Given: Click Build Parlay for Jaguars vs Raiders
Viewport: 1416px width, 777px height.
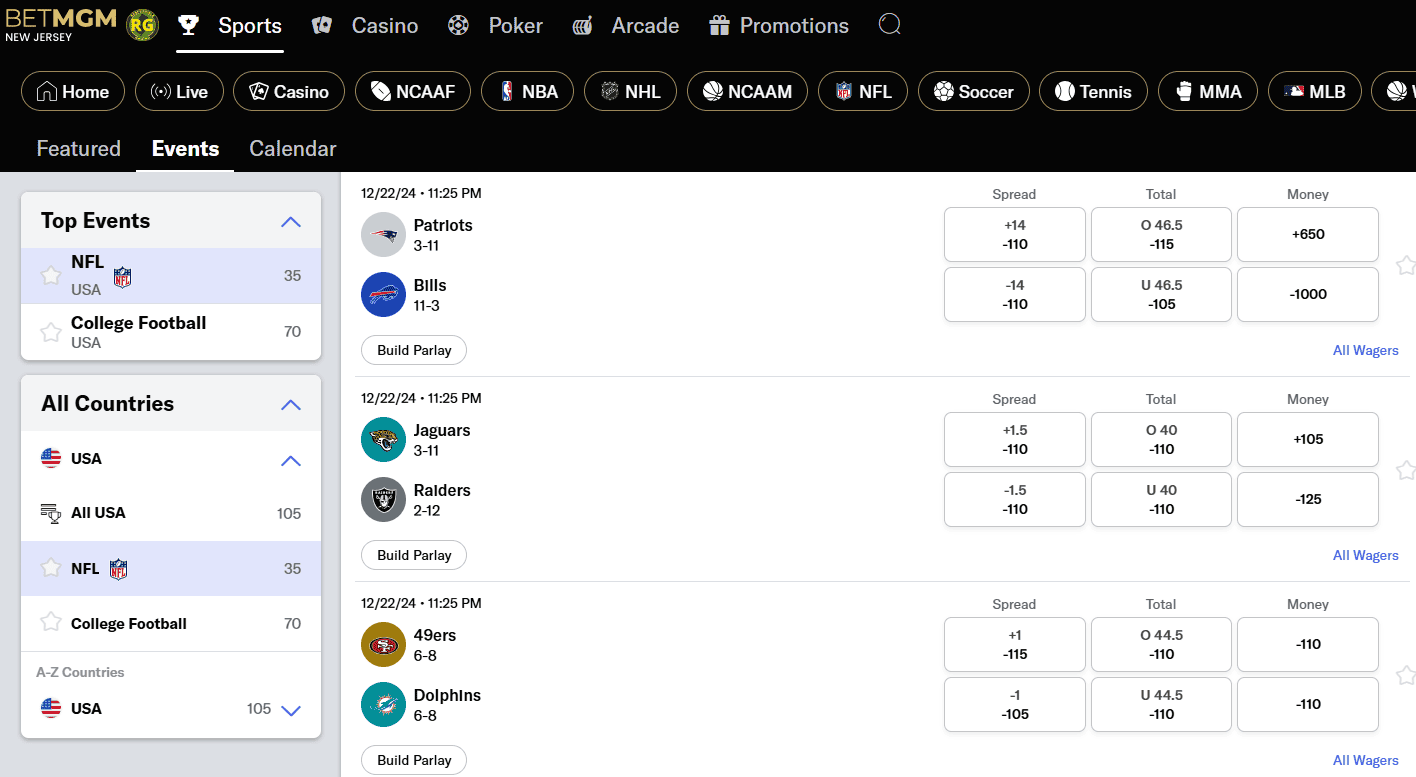Looking at the screenshot, I should 413,555.
